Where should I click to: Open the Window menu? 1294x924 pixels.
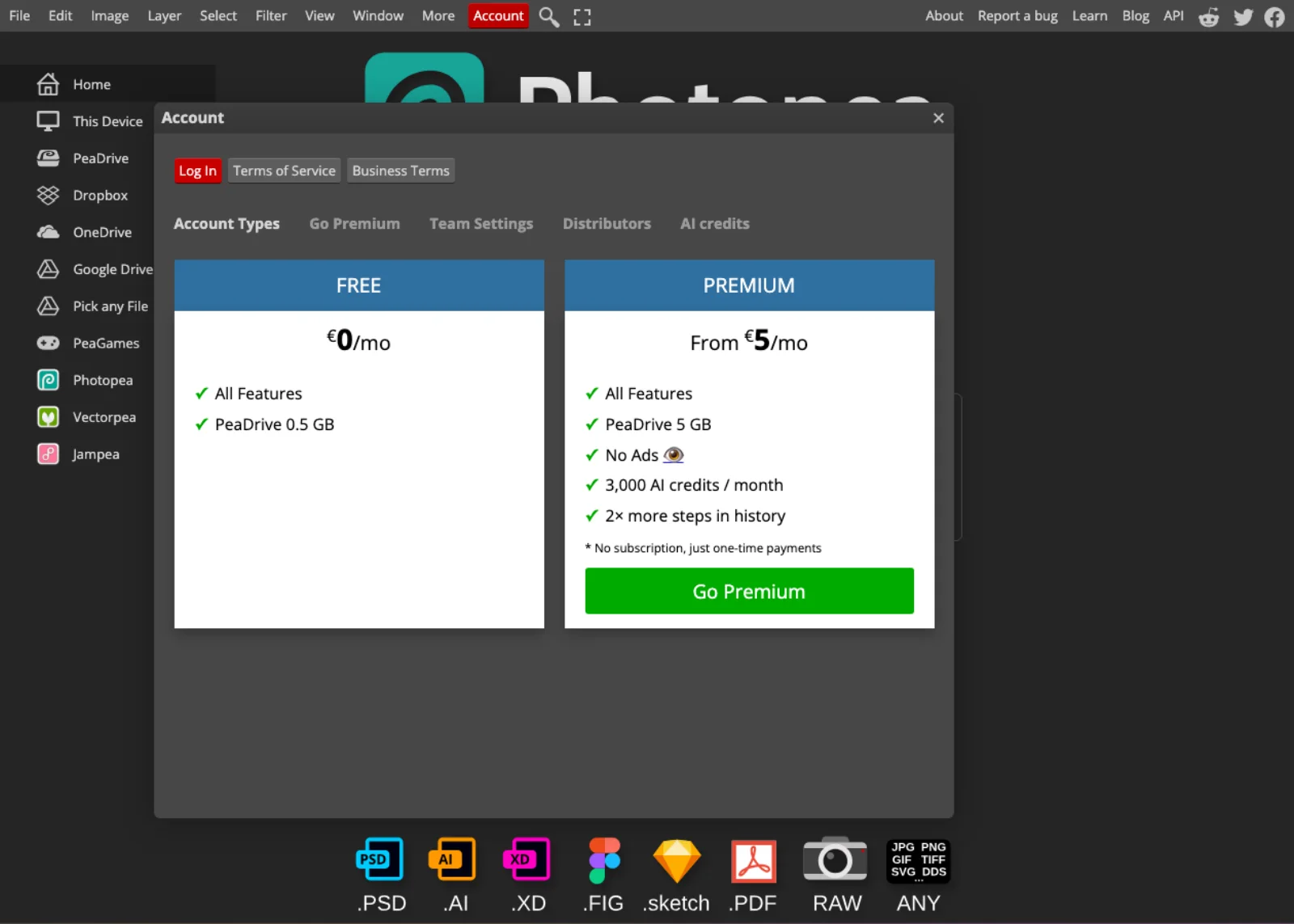(x=378, y=16)
